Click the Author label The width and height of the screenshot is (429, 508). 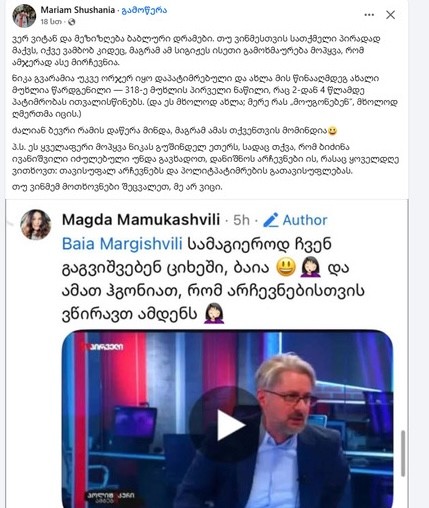pyautogui.click(x=305, y=220)
